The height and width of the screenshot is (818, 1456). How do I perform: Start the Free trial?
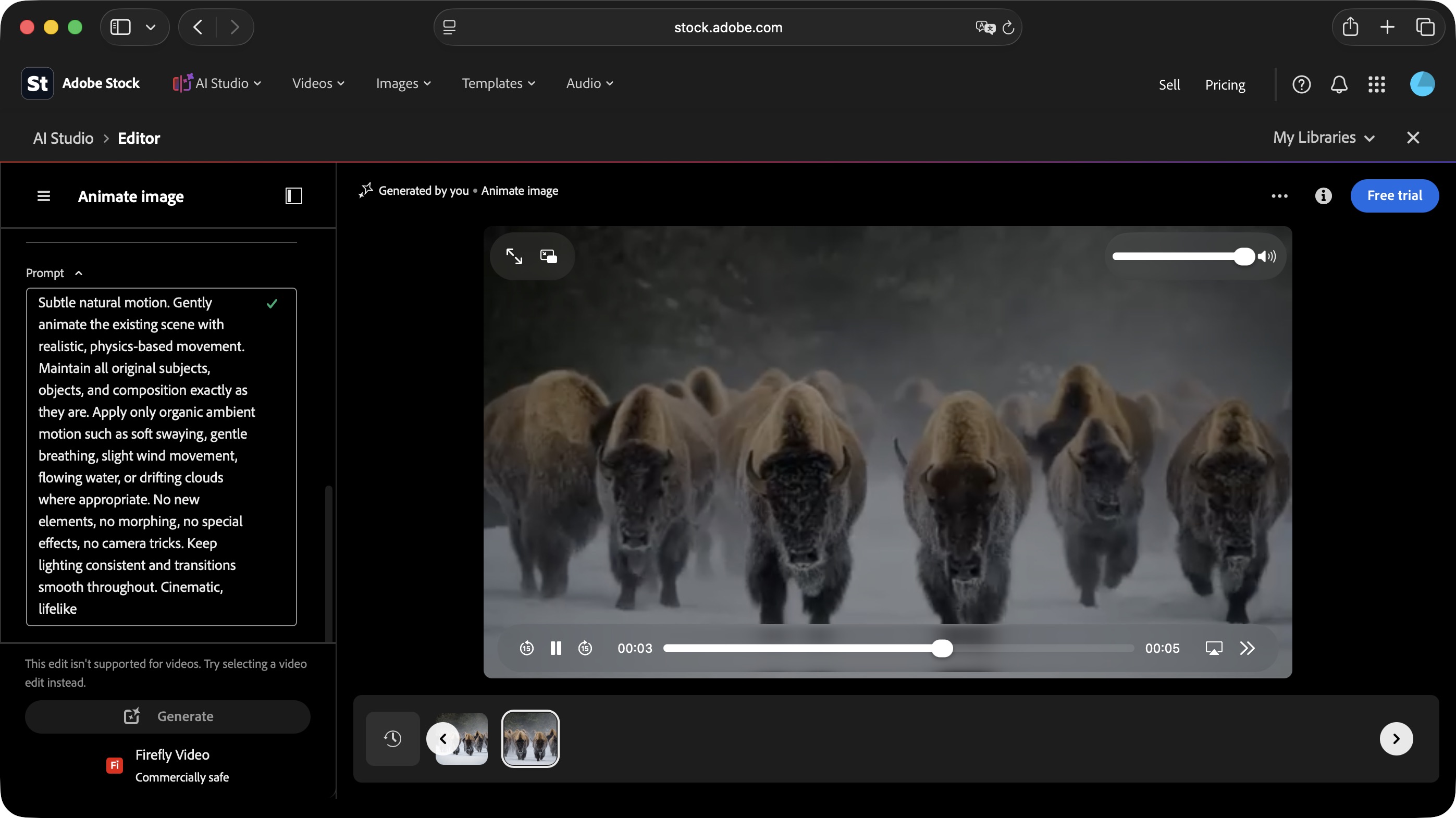coord(1394,195)
